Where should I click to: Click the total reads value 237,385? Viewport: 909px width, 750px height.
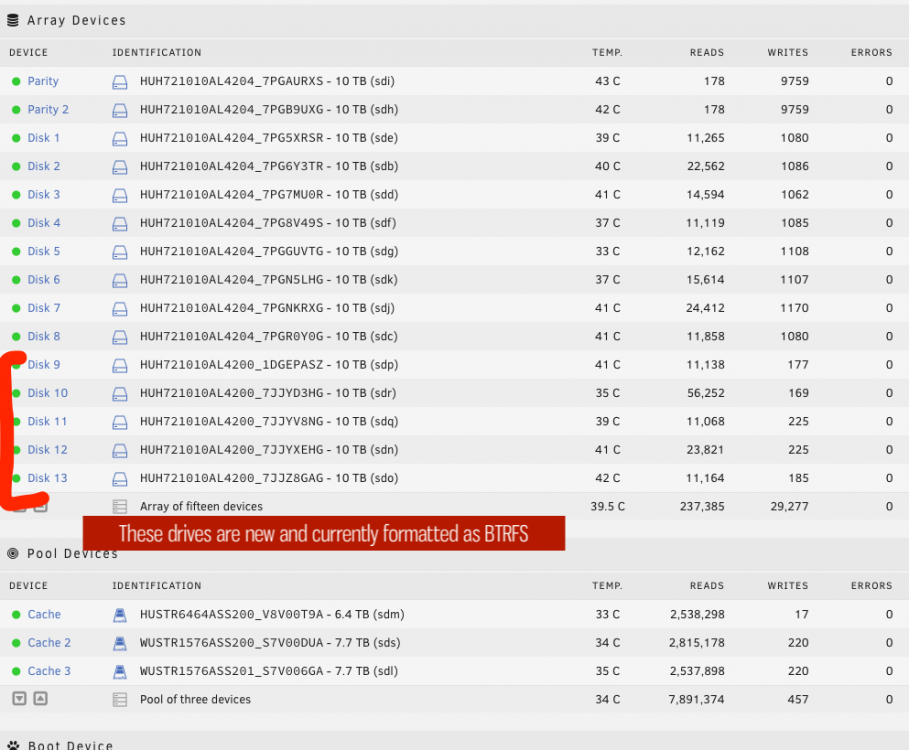pyautogui.click(x=702, y=507)
